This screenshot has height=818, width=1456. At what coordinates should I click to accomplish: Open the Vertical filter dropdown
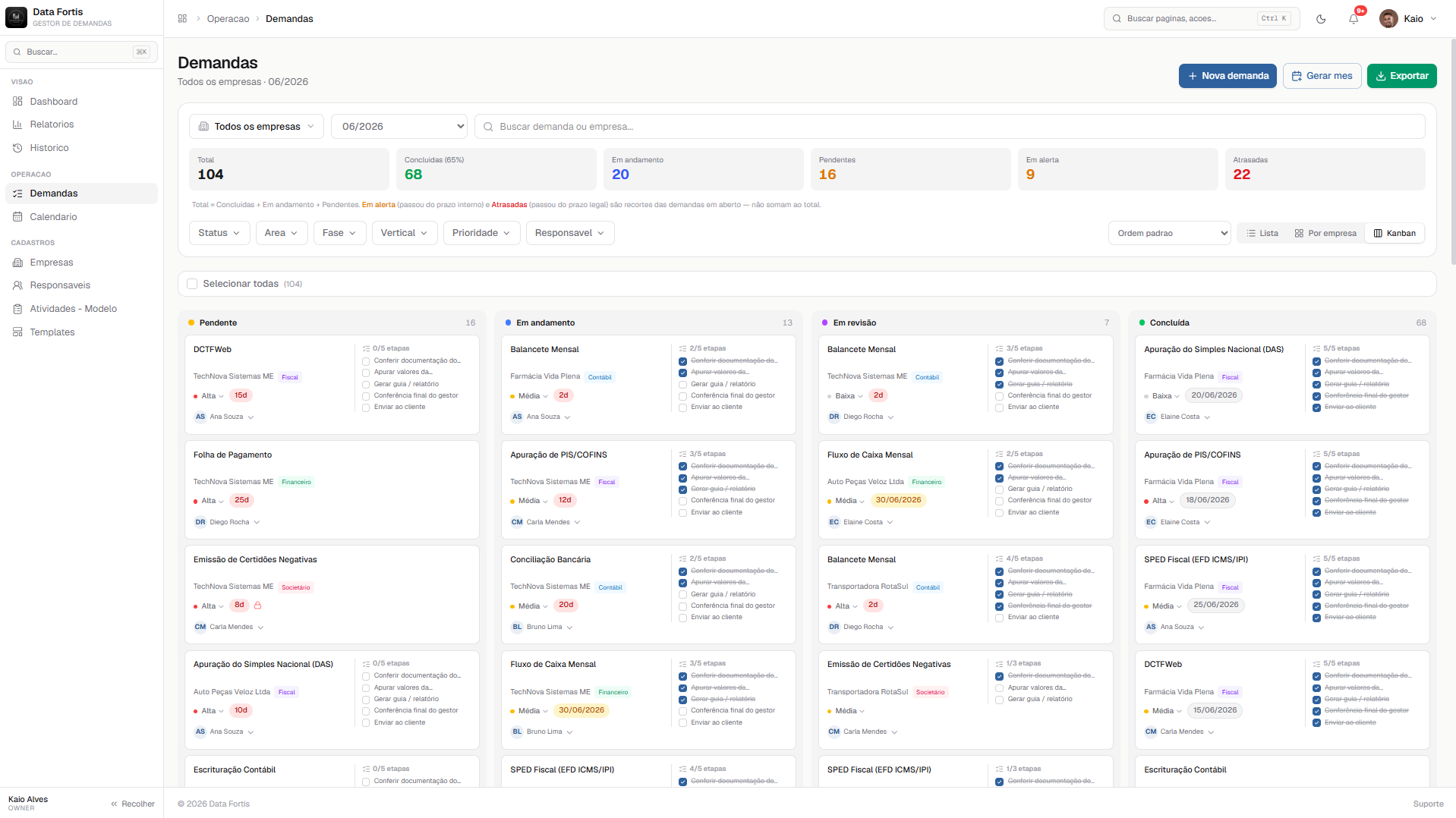point(405,233)
